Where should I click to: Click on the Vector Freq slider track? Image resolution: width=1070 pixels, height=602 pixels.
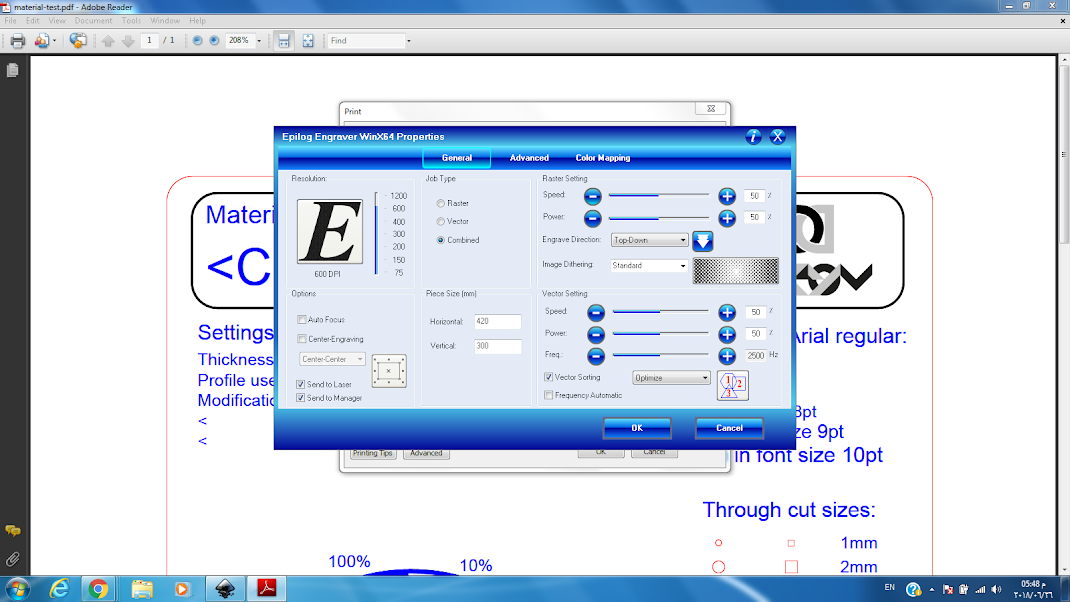[x=661, y=355]
